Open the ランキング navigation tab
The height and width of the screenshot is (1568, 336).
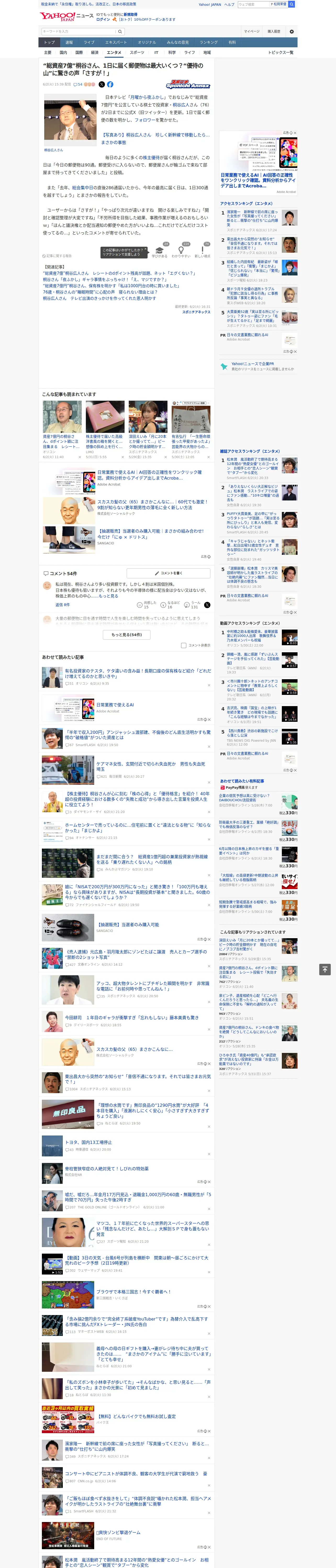(x=209, y=43)
